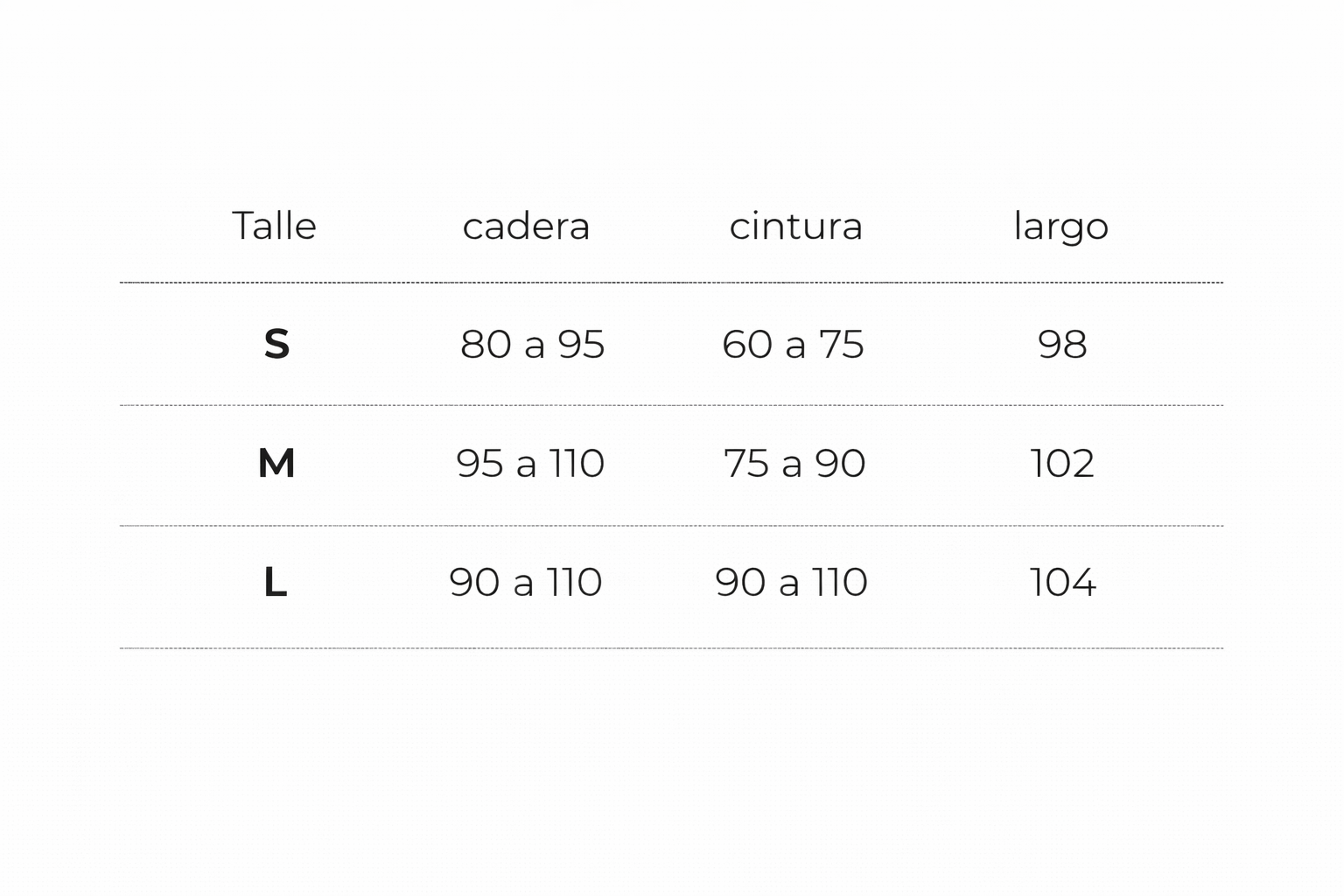
Task: Select the largo value 102
Action: pos(1062,463)
